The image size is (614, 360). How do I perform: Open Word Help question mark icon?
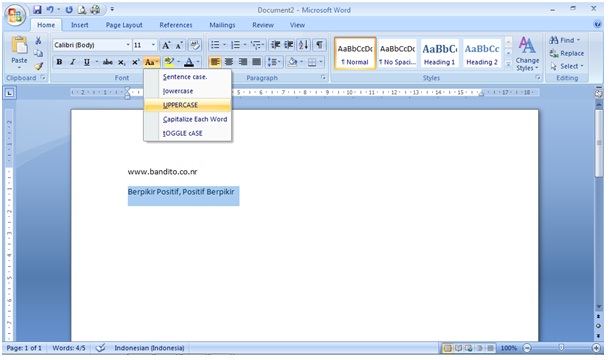tap(597, 24)
